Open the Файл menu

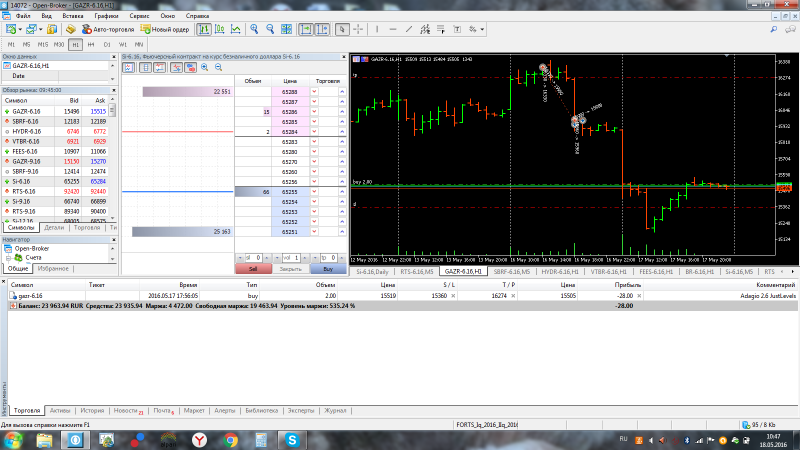pyautogui.click(x=23, y=16)
